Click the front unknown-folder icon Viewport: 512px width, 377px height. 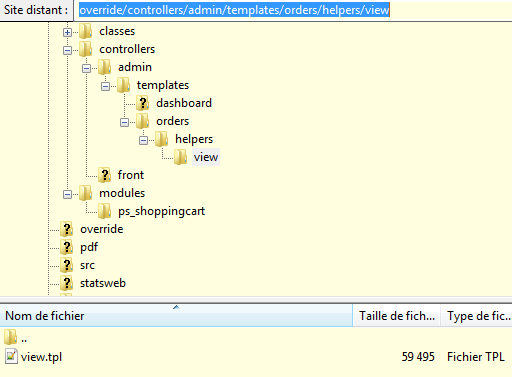(105, 175)
